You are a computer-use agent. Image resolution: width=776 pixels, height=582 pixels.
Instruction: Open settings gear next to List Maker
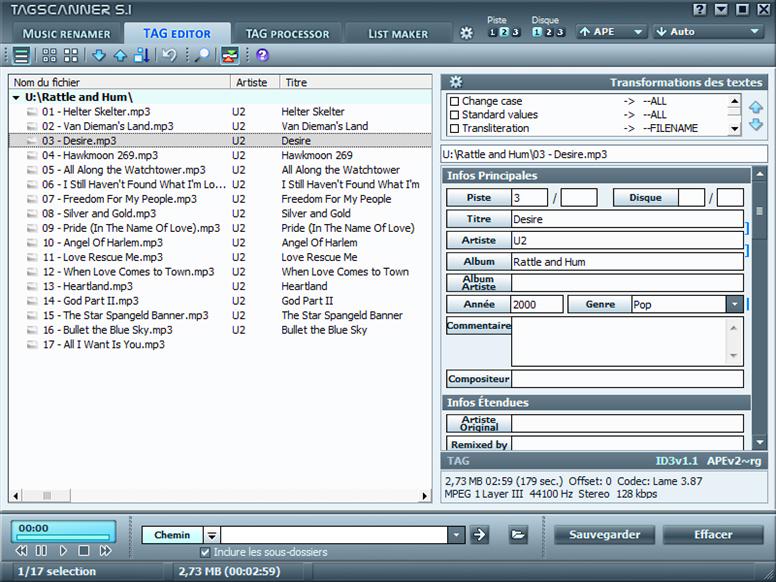466,33
